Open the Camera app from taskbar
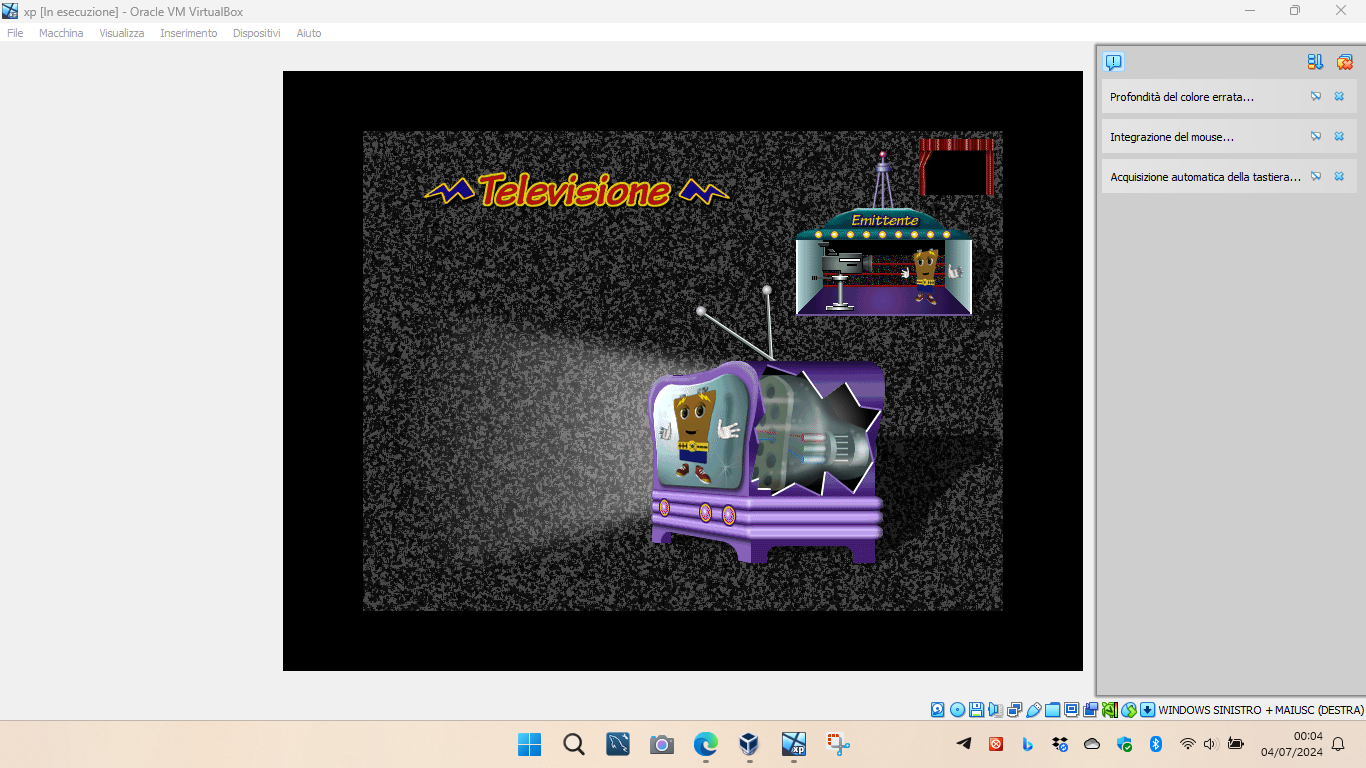 click(x=661, y=744)
